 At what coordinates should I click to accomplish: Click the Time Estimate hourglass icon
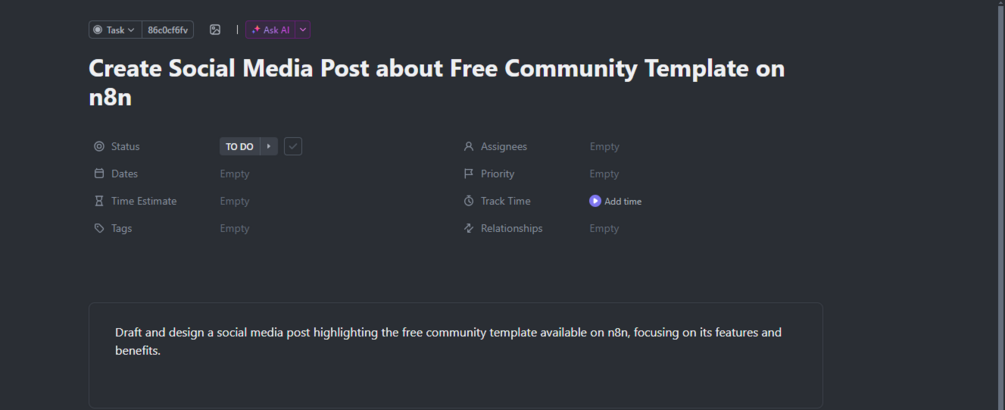[99, 201]
